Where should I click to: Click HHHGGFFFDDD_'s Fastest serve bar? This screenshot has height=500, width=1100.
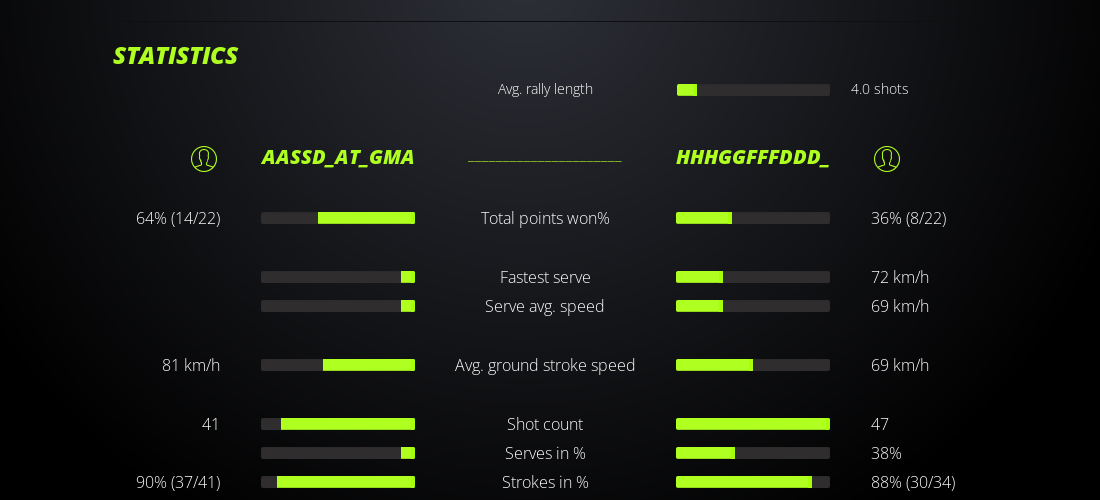[x=753, y=277]
